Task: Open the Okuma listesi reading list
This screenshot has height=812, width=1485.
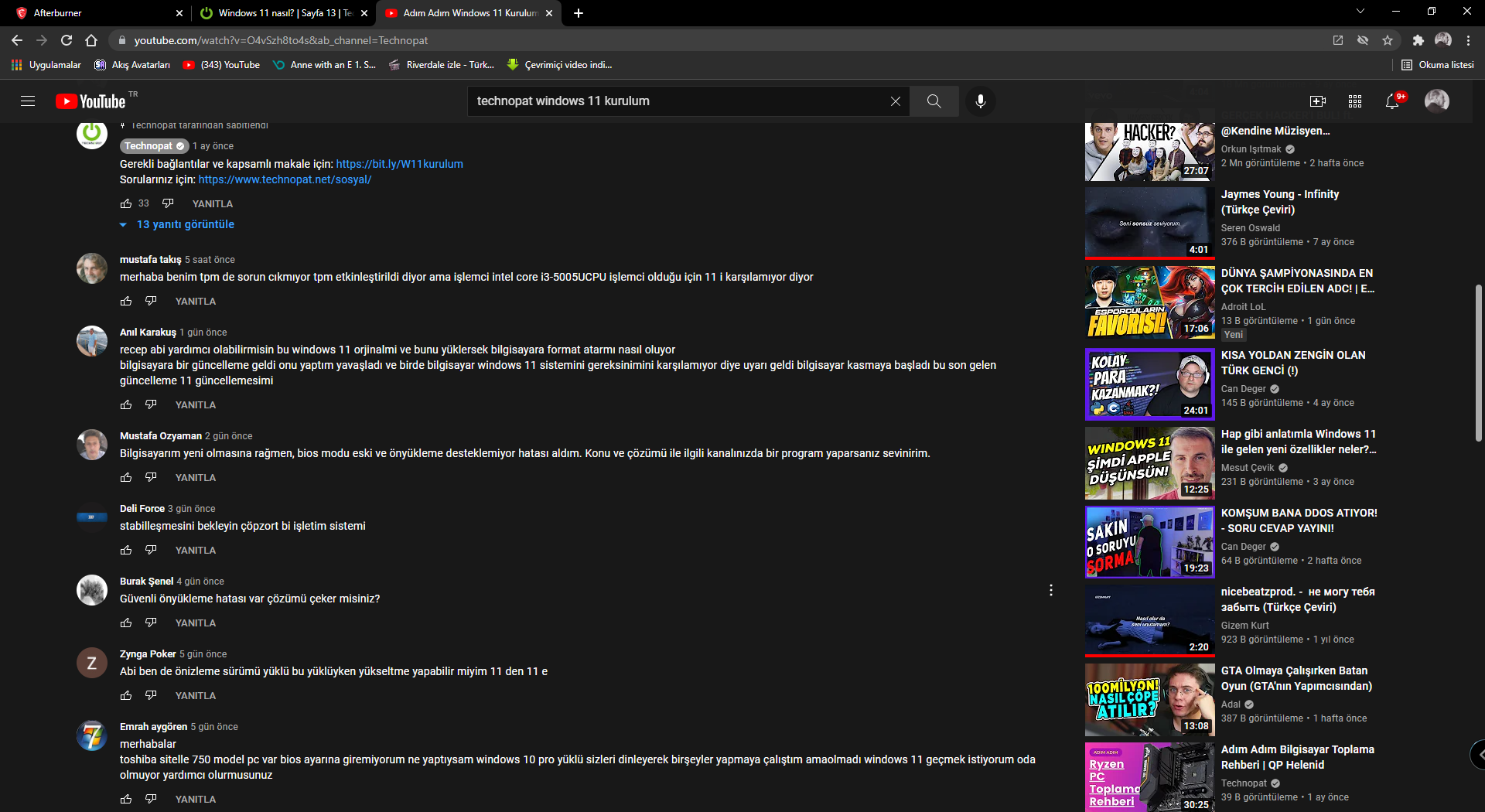Action: (1438, 65)
